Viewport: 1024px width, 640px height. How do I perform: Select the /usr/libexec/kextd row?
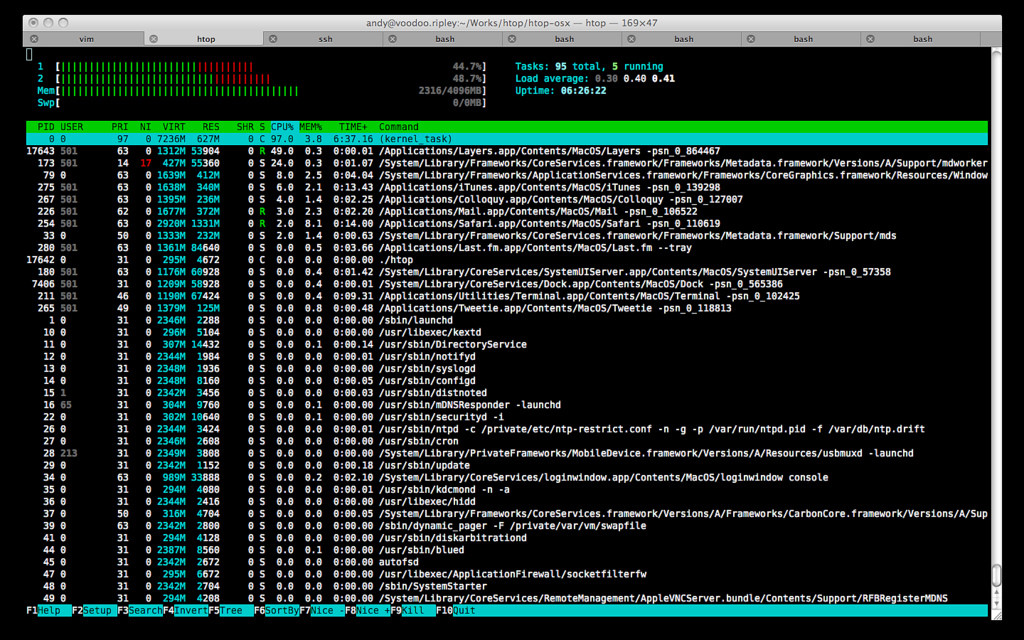click(507, 332)
